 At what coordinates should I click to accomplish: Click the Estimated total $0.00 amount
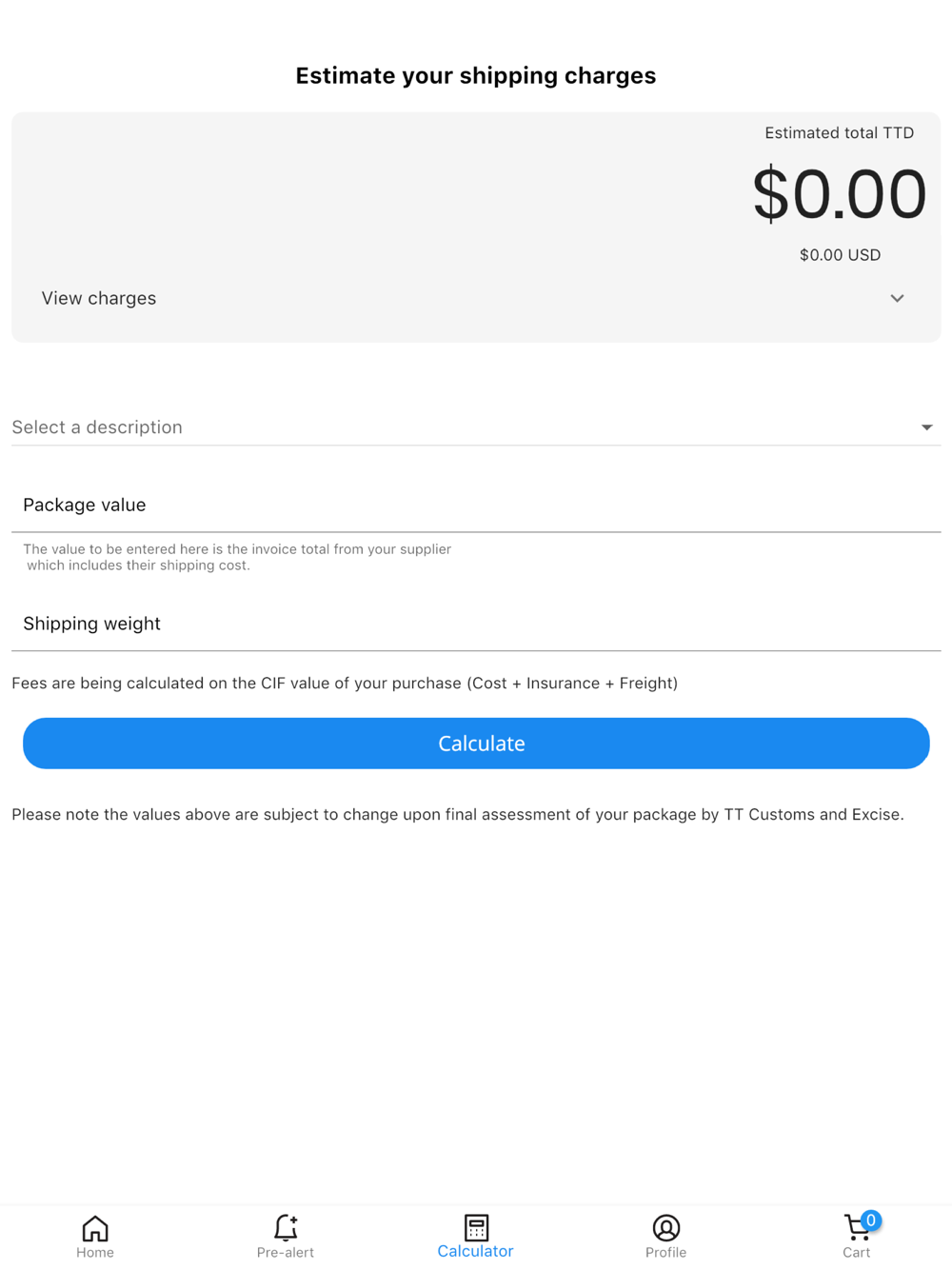[x=839, y=193]
